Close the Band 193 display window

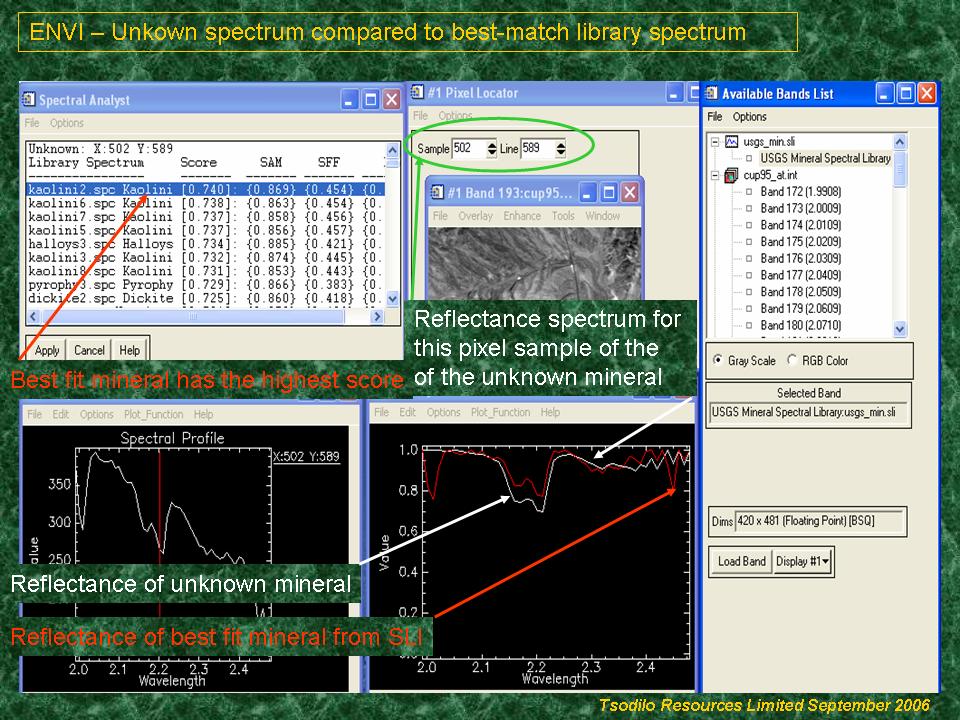tap(629, 193)
